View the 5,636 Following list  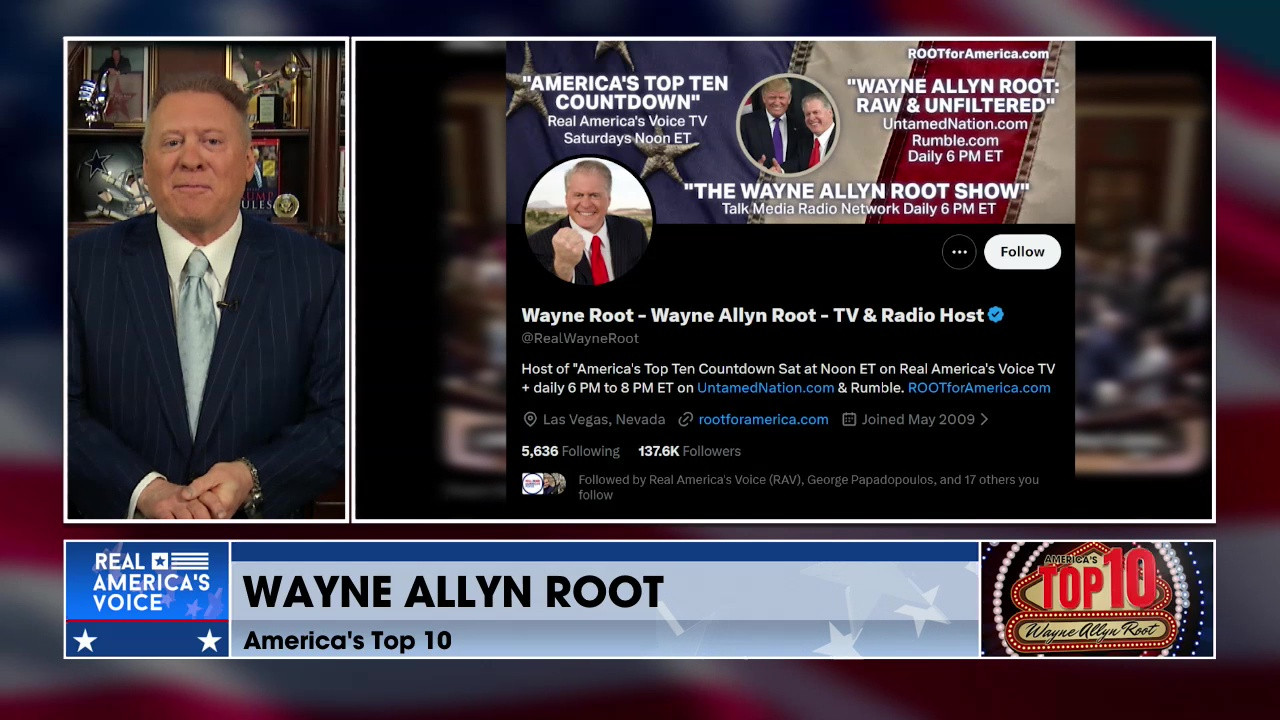click(570, 452)
